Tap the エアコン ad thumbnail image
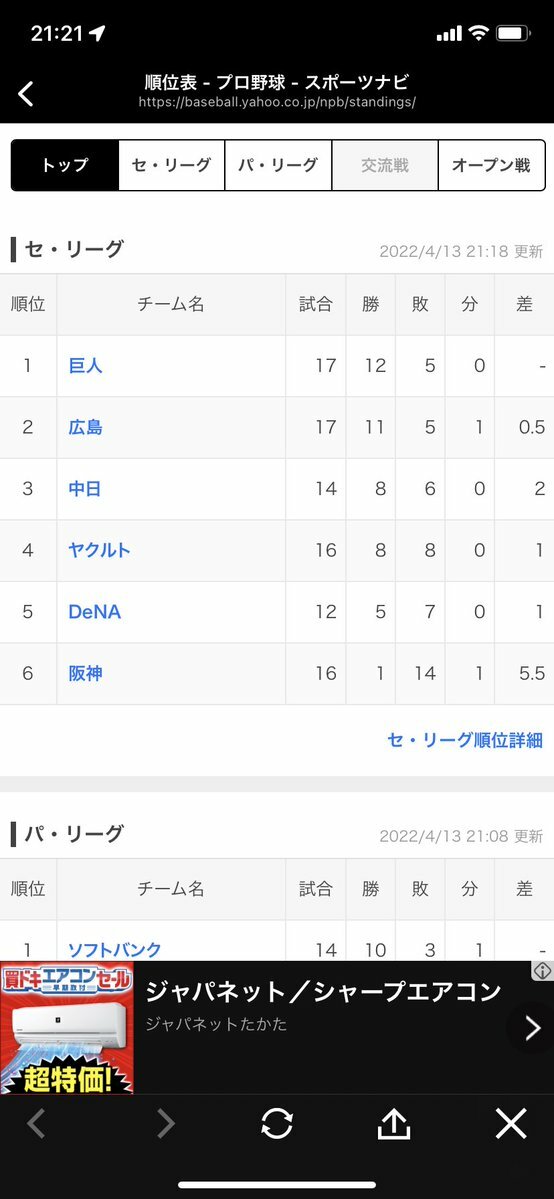 coord(67,1028)
